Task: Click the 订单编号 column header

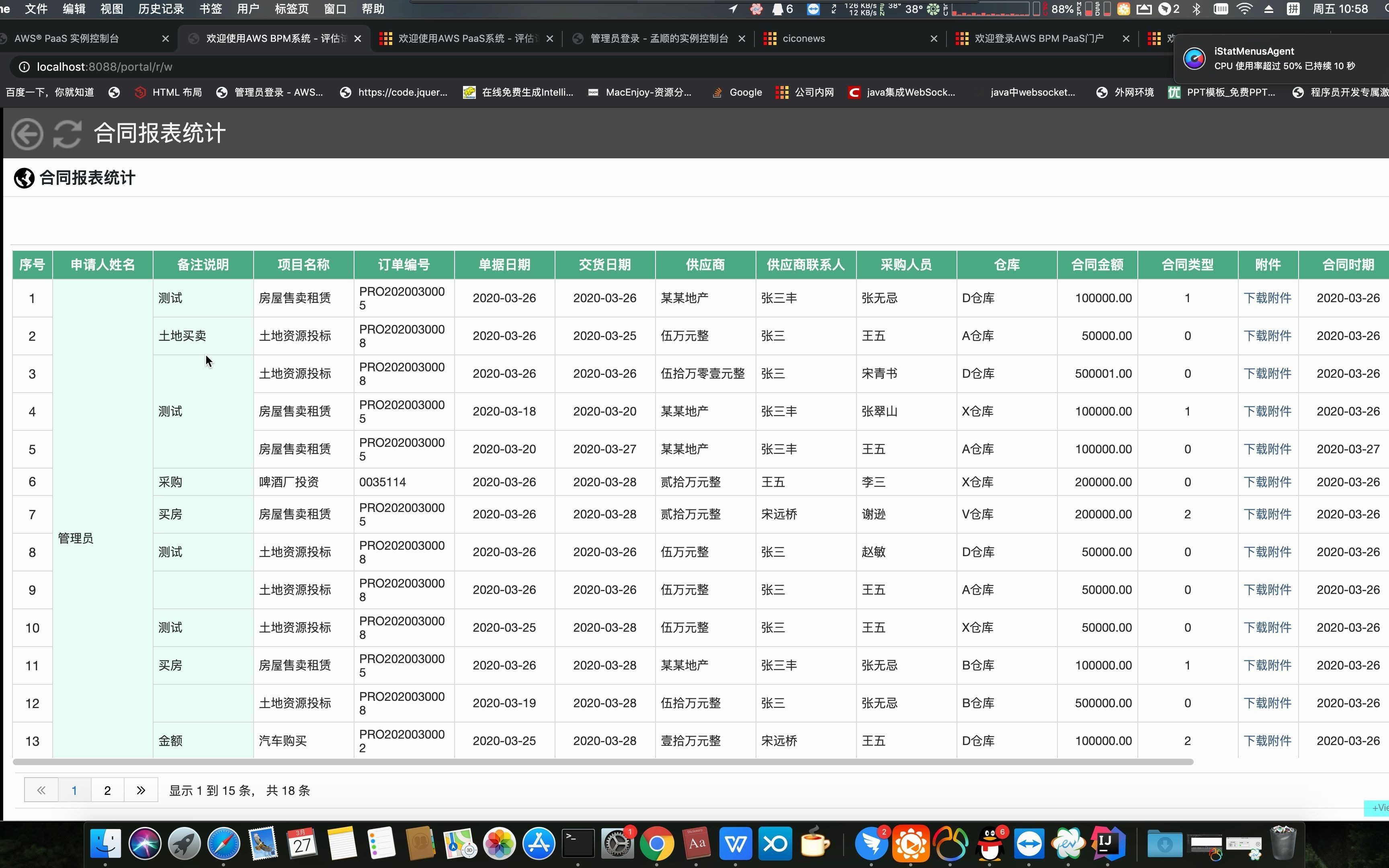Action: (404, 265)
